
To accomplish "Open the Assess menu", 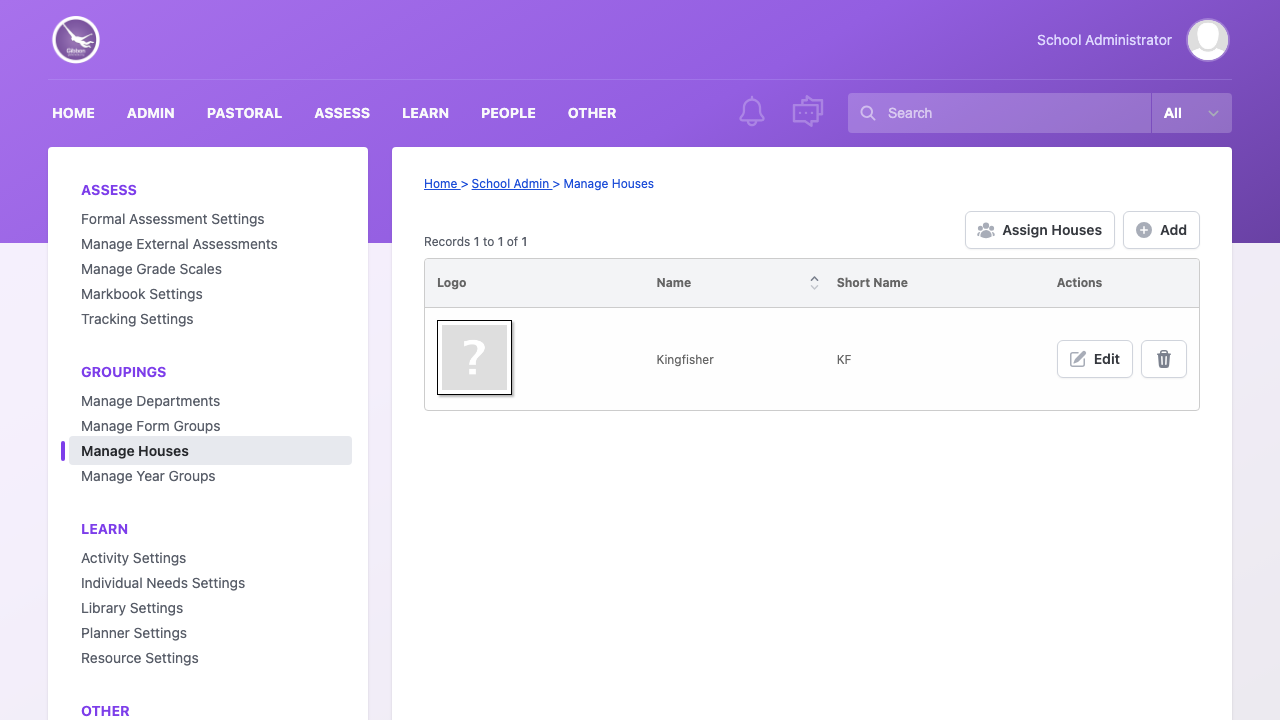I will 342,113.
